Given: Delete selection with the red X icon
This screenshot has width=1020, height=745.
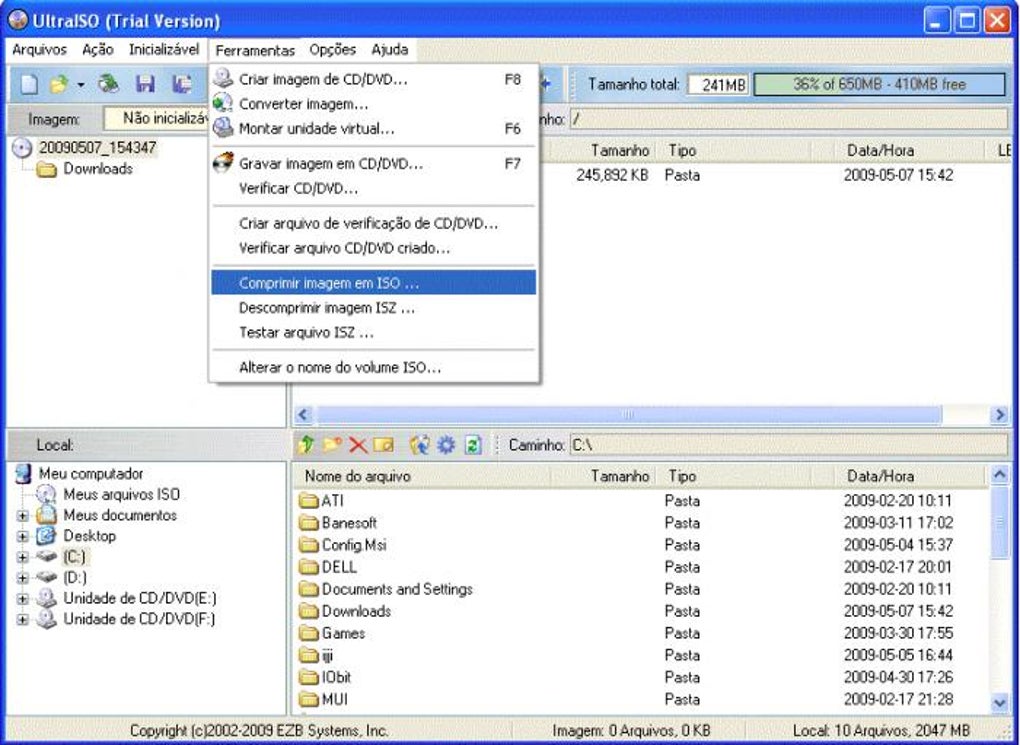Looking at the screenshot, I should (x=356, y=444).
